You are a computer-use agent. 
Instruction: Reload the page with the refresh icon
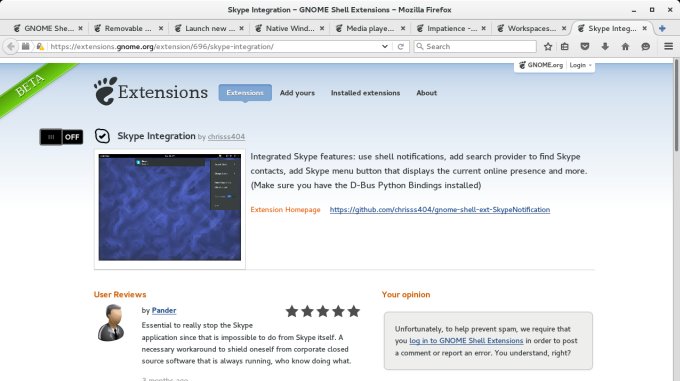click(401, 46)
